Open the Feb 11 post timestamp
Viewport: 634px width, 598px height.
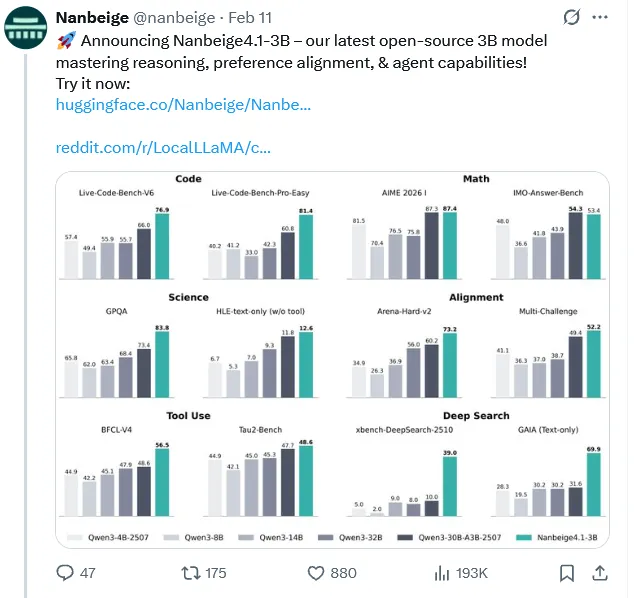click(254, 17)
